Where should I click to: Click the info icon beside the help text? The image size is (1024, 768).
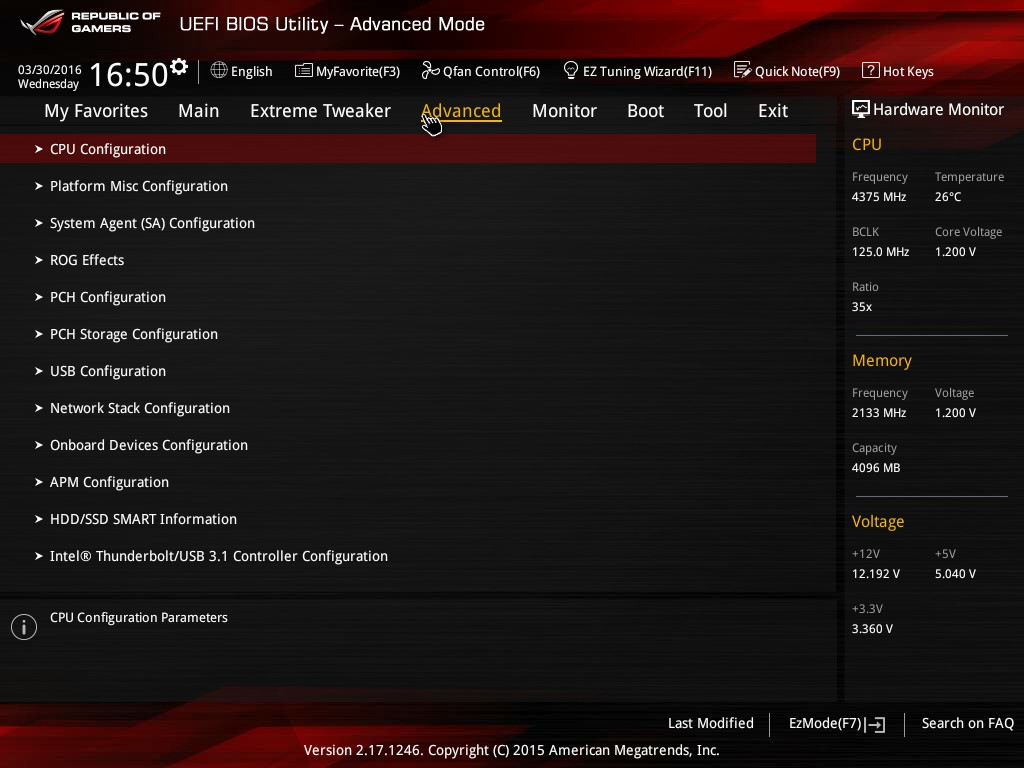[24, 627]
